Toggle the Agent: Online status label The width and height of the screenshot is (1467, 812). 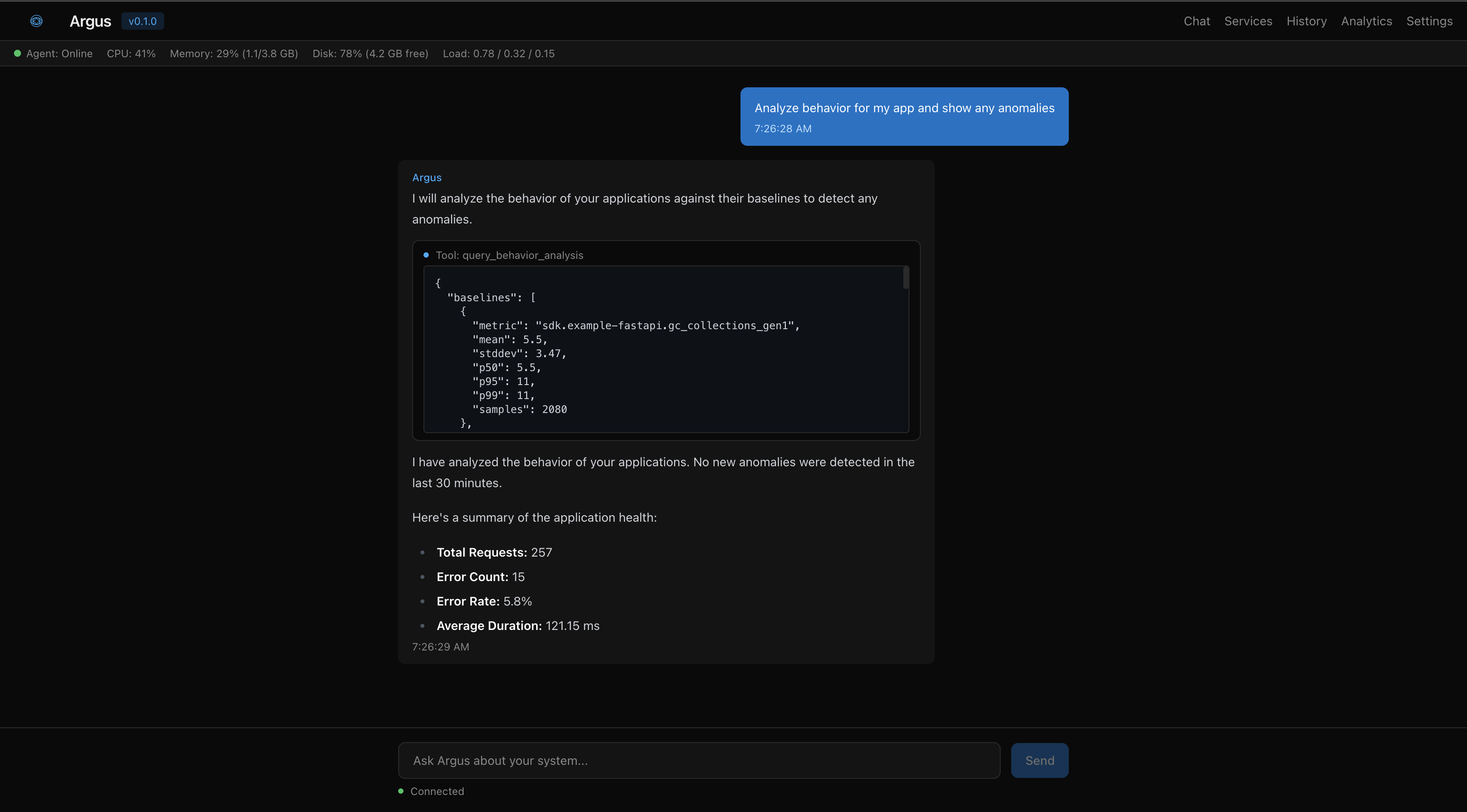[59, 54]
